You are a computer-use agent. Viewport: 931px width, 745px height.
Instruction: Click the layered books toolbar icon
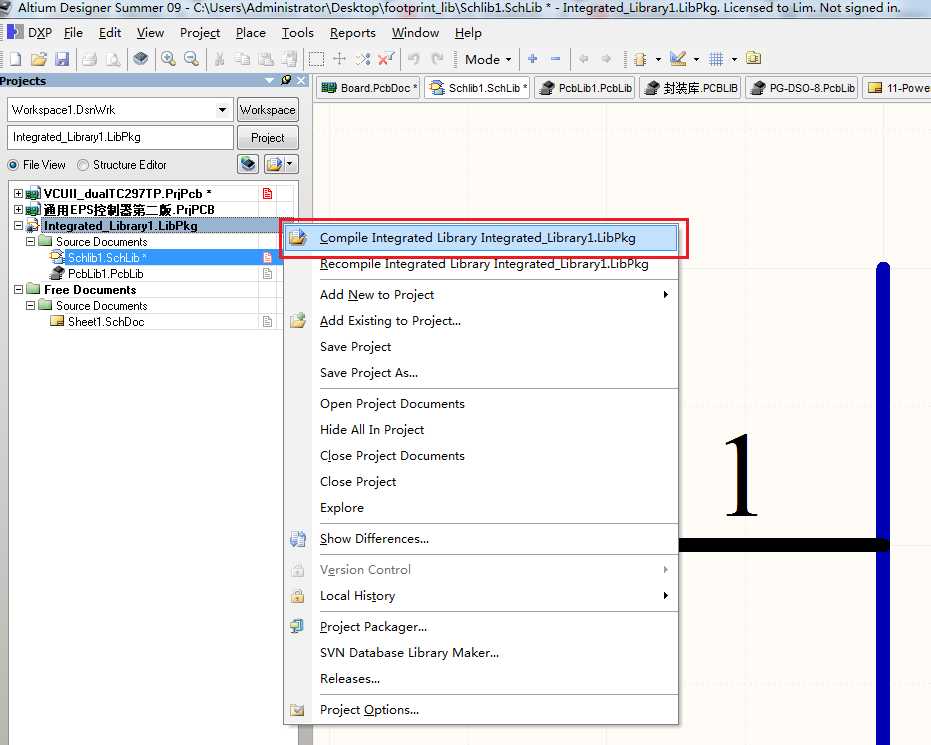(141, 59)
